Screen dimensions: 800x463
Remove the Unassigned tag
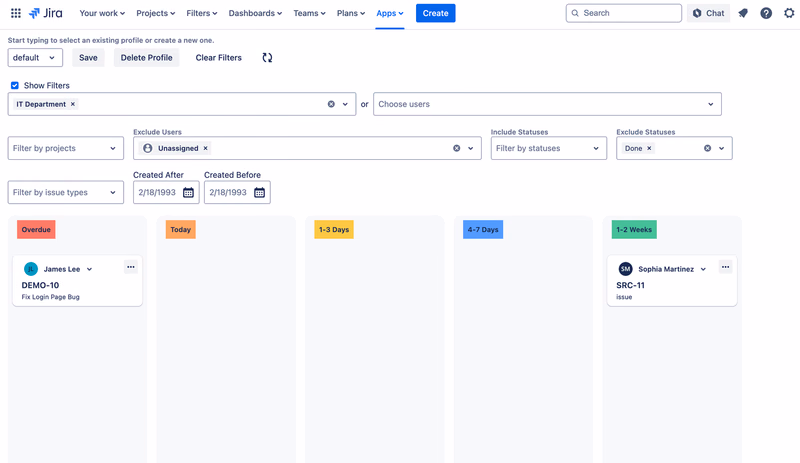pyautogui.click(x=206, y=148)
